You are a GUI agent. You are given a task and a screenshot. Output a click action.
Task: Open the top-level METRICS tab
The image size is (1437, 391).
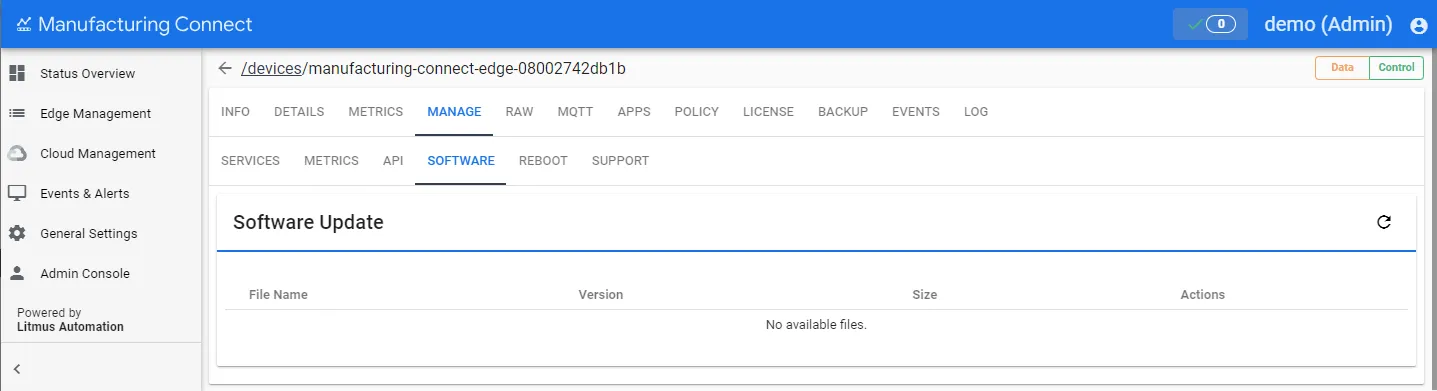coord(376,112)
